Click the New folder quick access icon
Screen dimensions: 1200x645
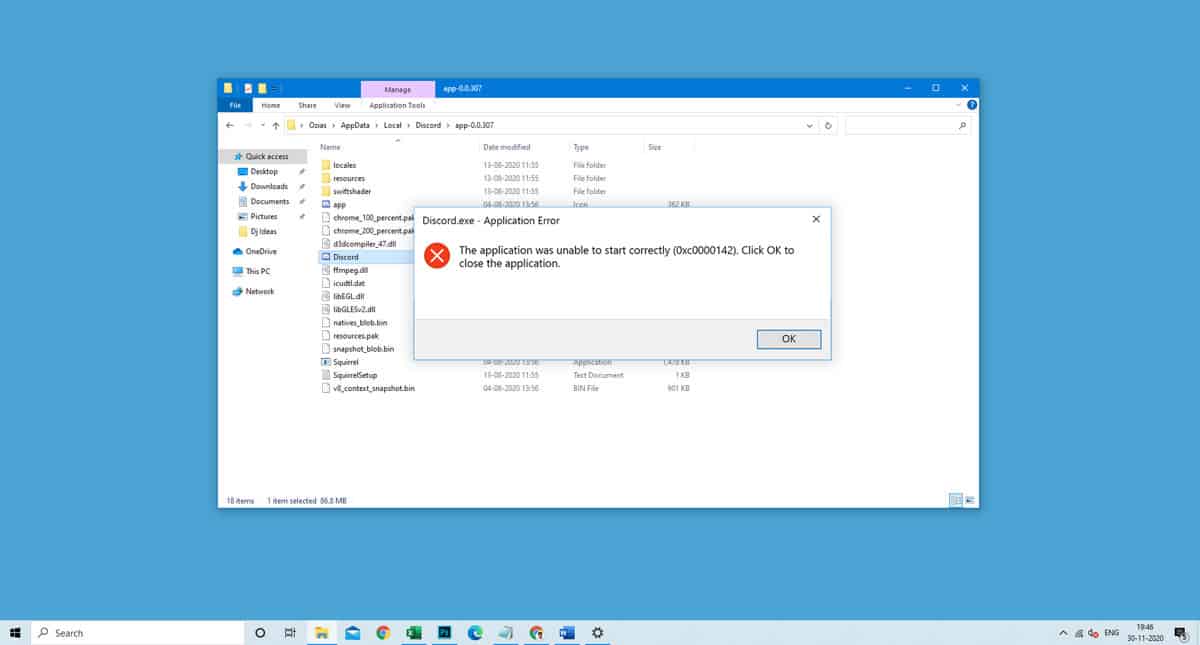point(262,89)
